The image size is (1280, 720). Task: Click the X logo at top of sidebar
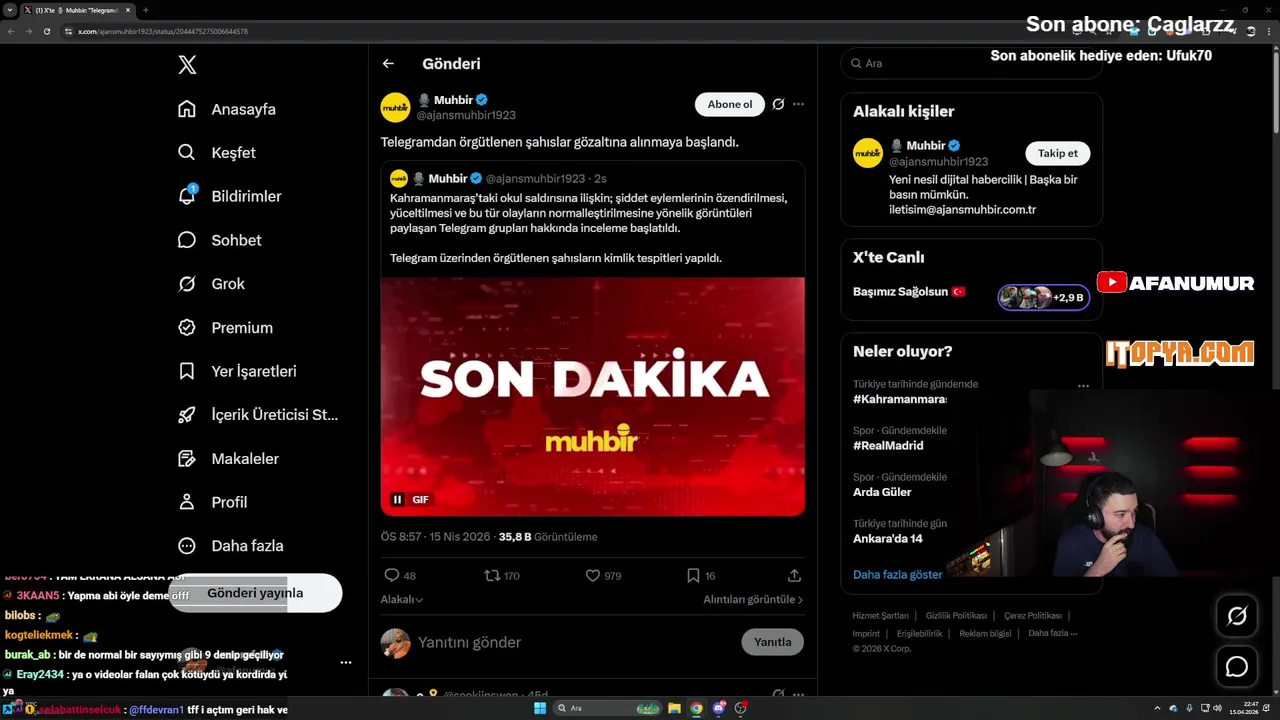tap(187, 65)
